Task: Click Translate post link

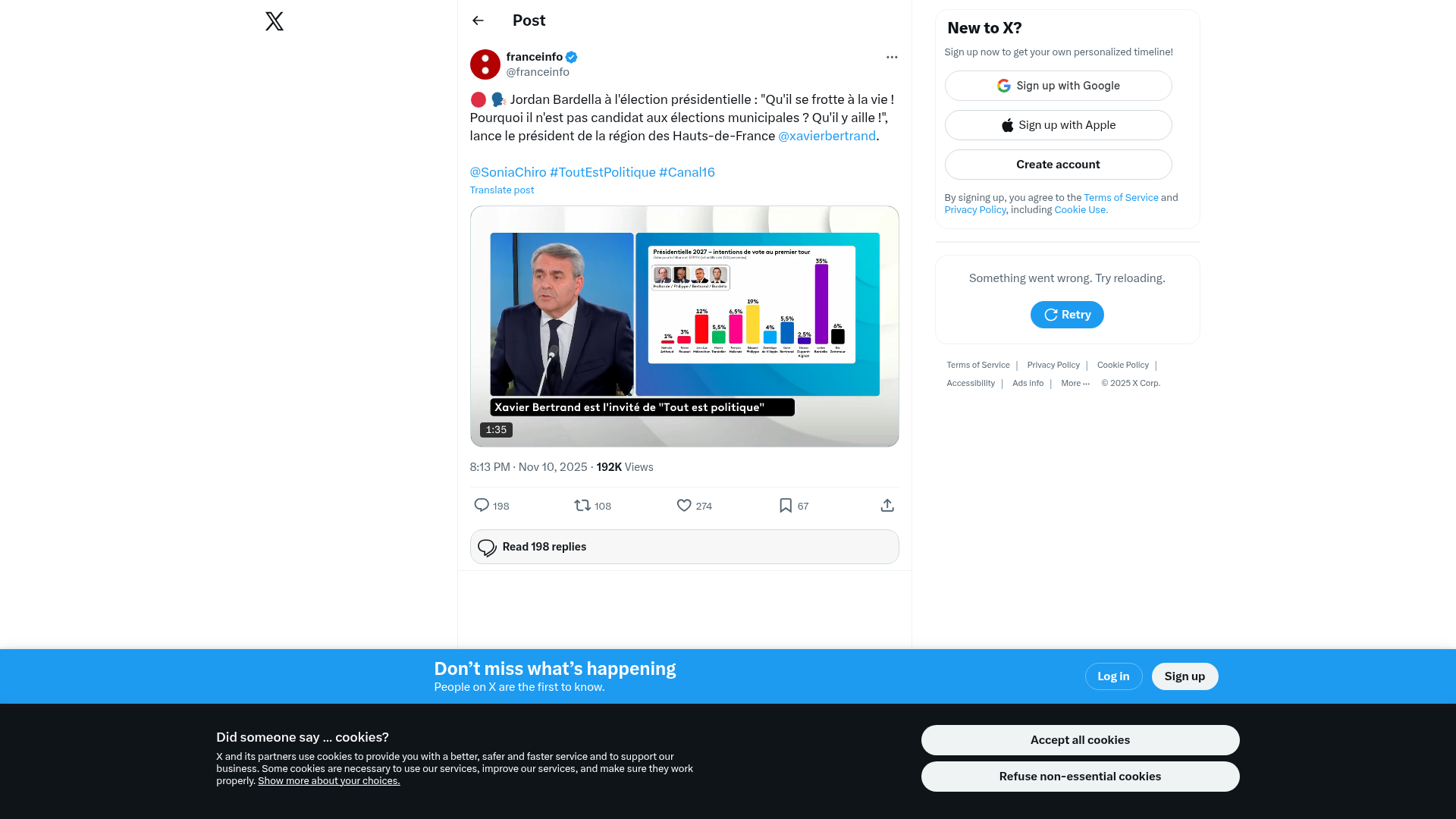Action: 501,190
